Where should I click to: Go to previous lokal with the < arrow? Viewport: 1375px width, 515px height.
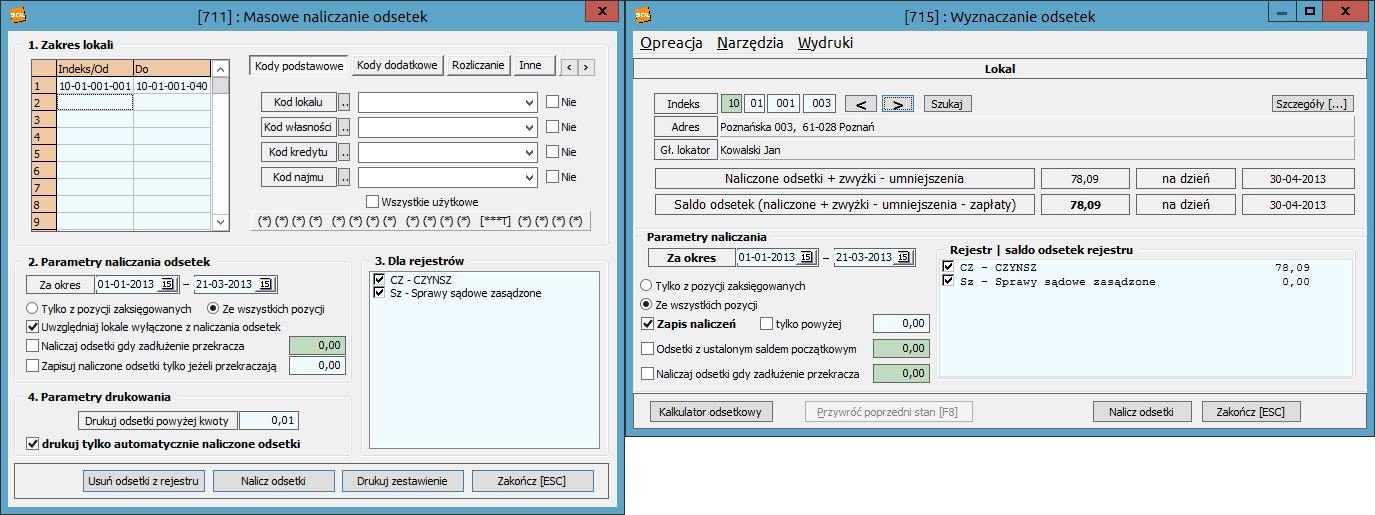click(x=860, y=104)
